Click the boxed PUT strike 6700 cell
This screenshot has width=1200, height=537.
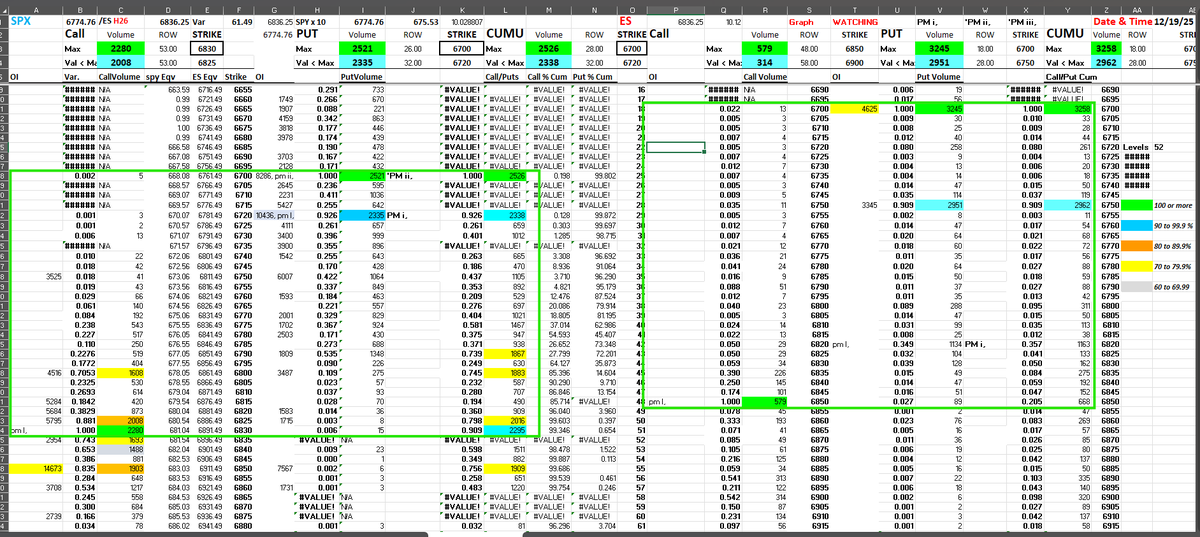461,48
